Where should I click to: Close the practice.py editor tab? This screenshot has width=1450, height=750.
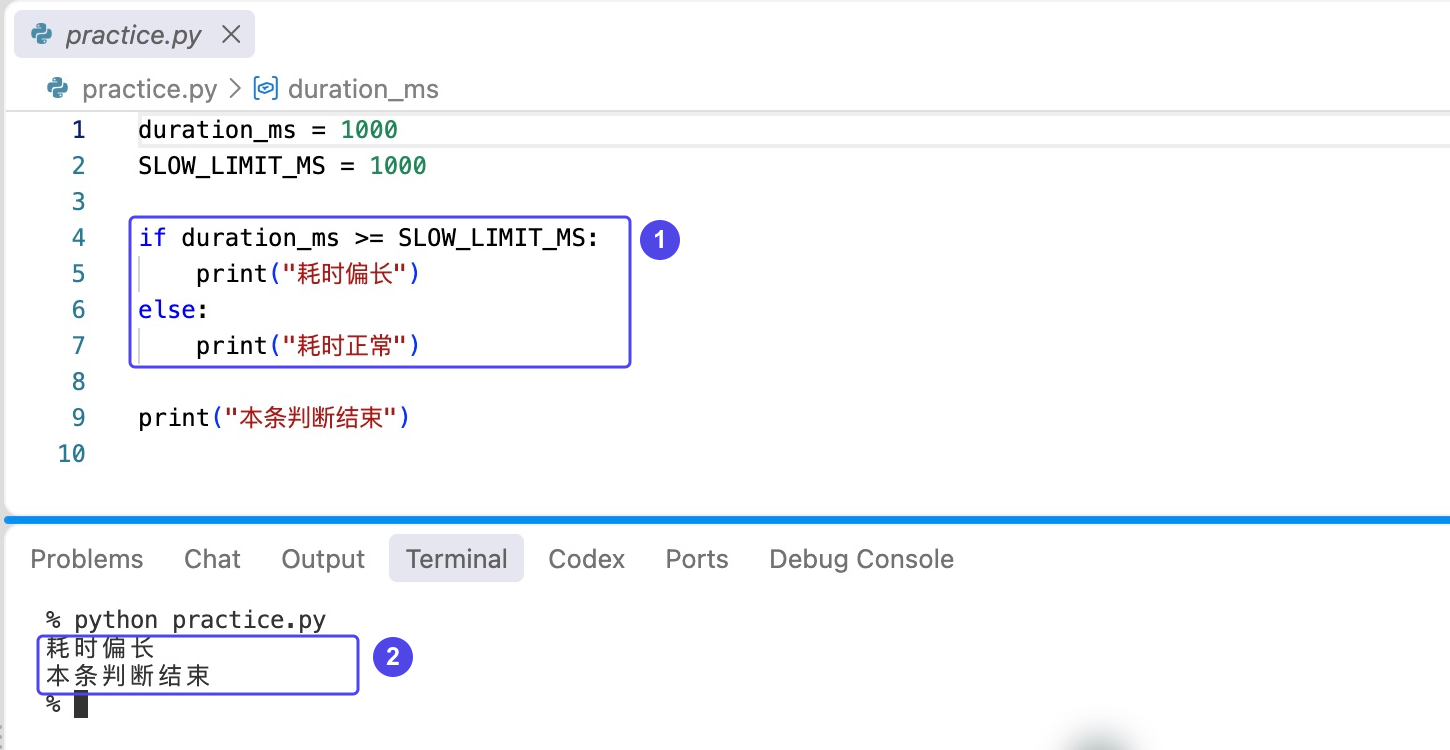click(231, 35)
